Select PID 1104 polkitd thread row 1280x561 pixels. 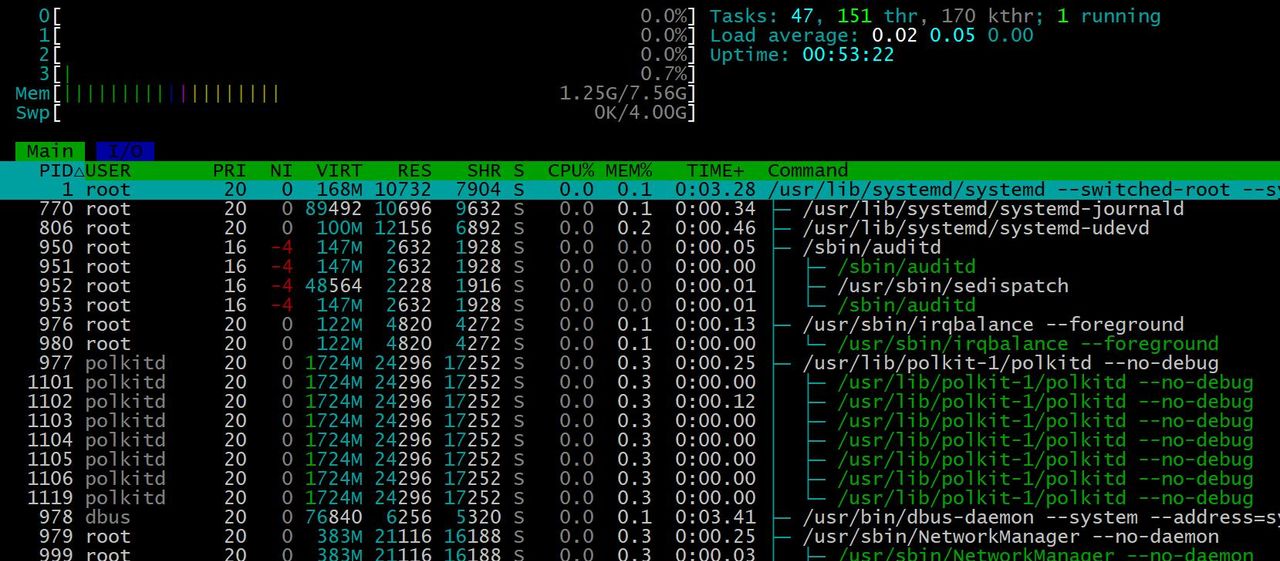640,440
